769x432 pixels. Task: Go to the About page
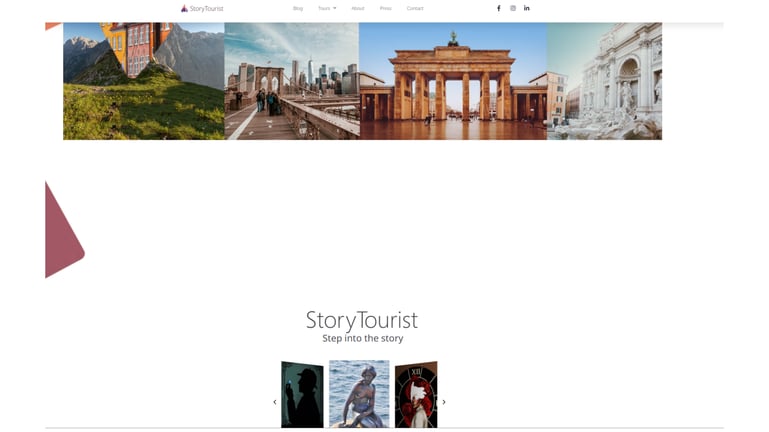point(358,8)
